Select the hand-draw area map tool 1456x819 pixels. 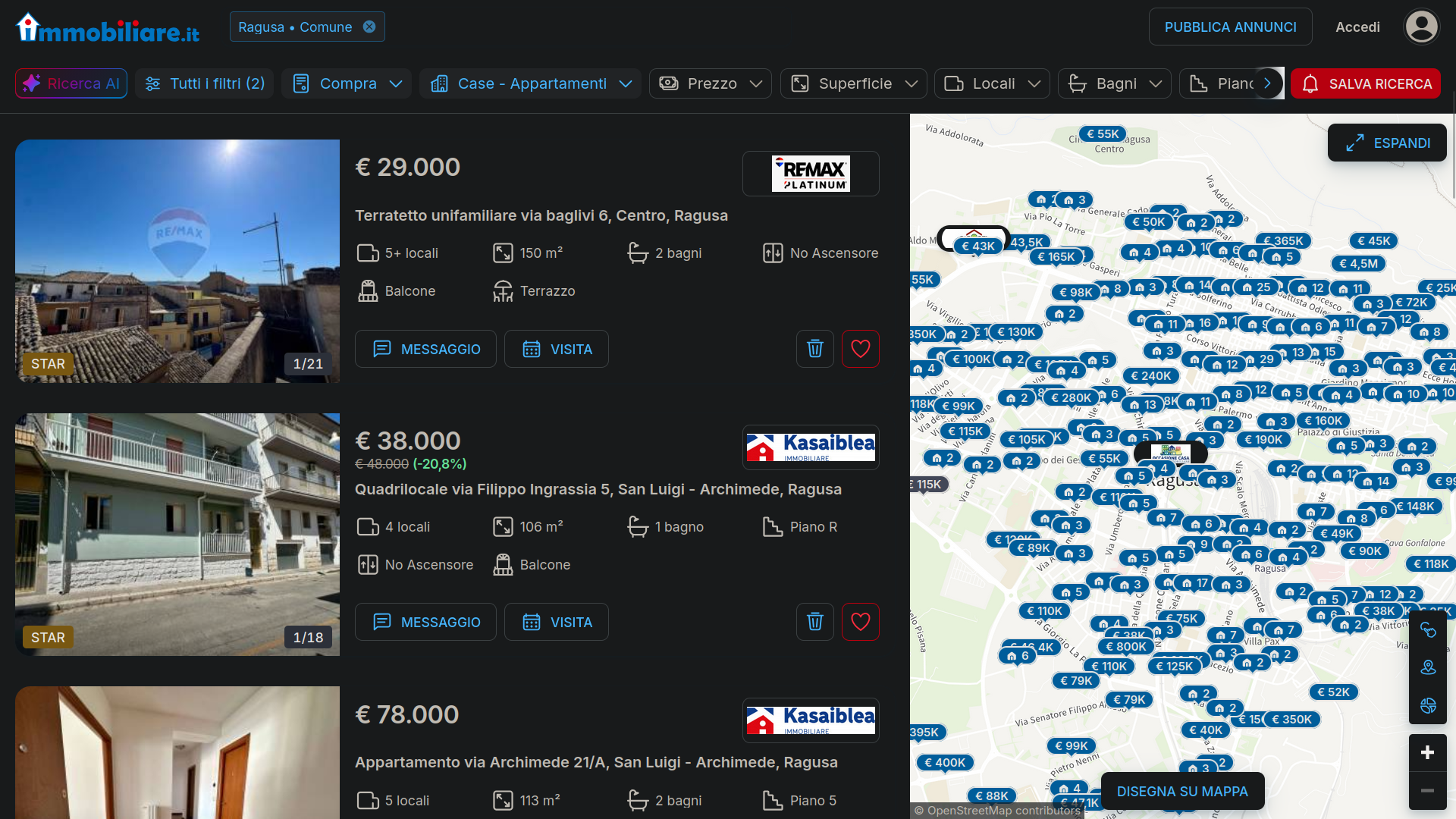pos(1428,630)
